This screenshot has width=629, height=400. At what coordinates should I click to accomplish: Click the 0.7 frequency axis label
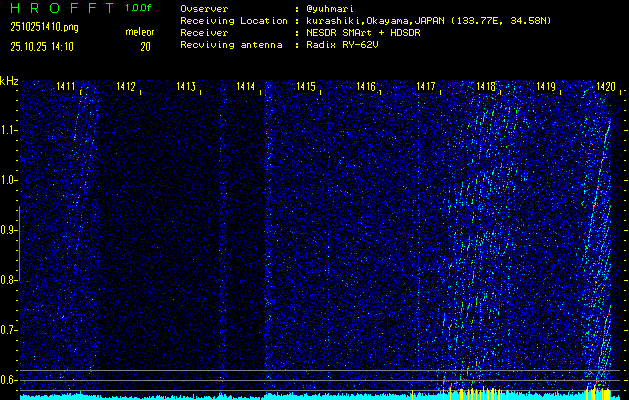(8, 330)
